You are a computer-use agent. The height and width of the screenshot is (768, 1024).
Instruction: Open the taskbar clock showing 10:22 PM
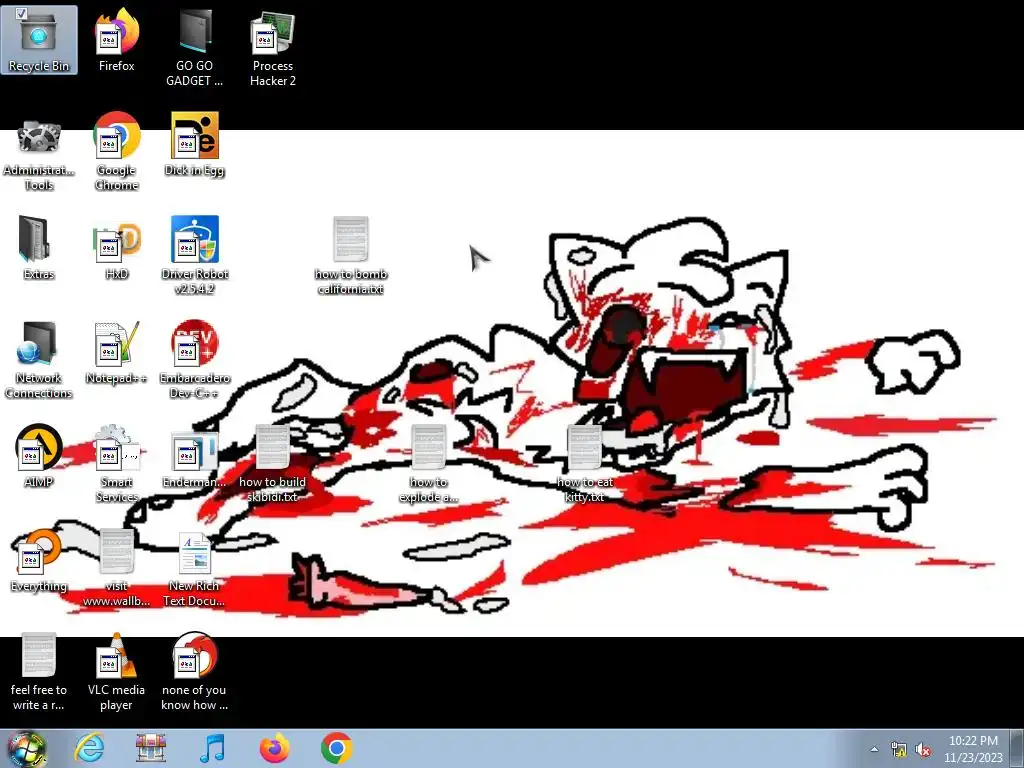tap(973, 749)
